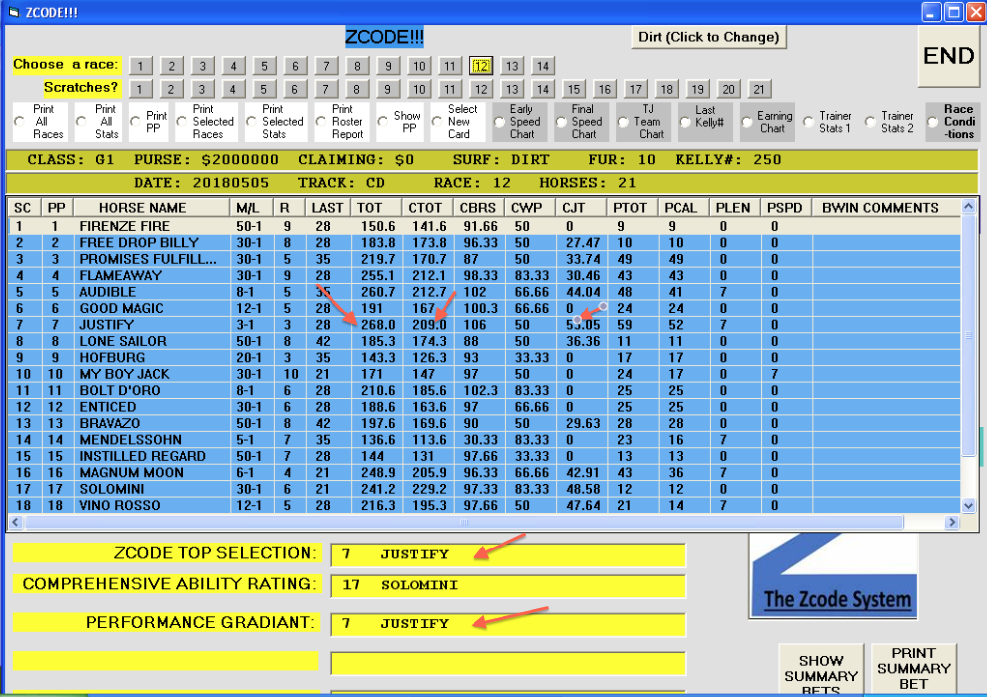Select the MENDELSSOHN horse row
Screen dimensions: 990x697
click(x=484, y=439)
